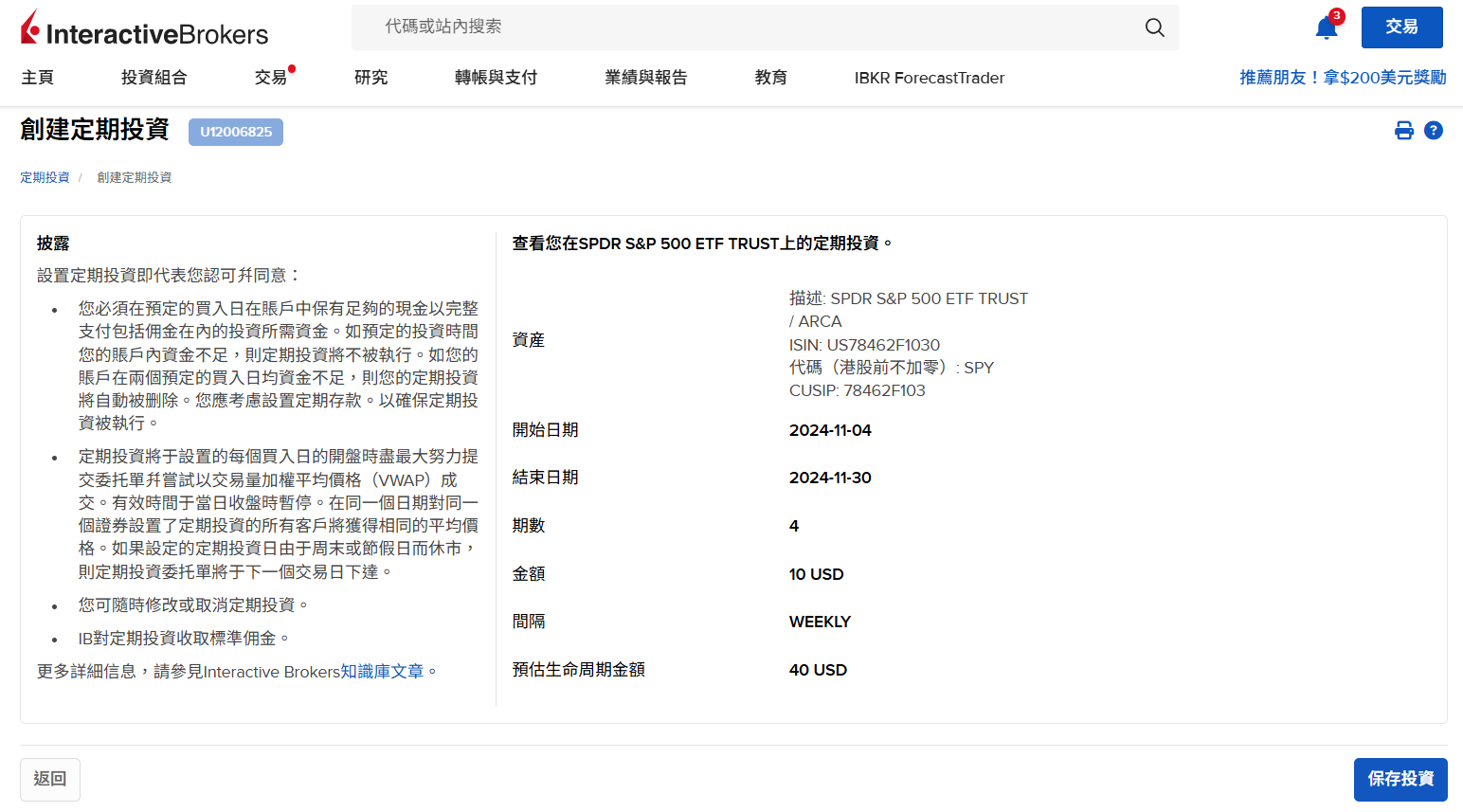The width and height of the screenshot is (1463, 812).
Task: Click the 代碼 SPY ticker line
Action: click(x=892, y=368)
